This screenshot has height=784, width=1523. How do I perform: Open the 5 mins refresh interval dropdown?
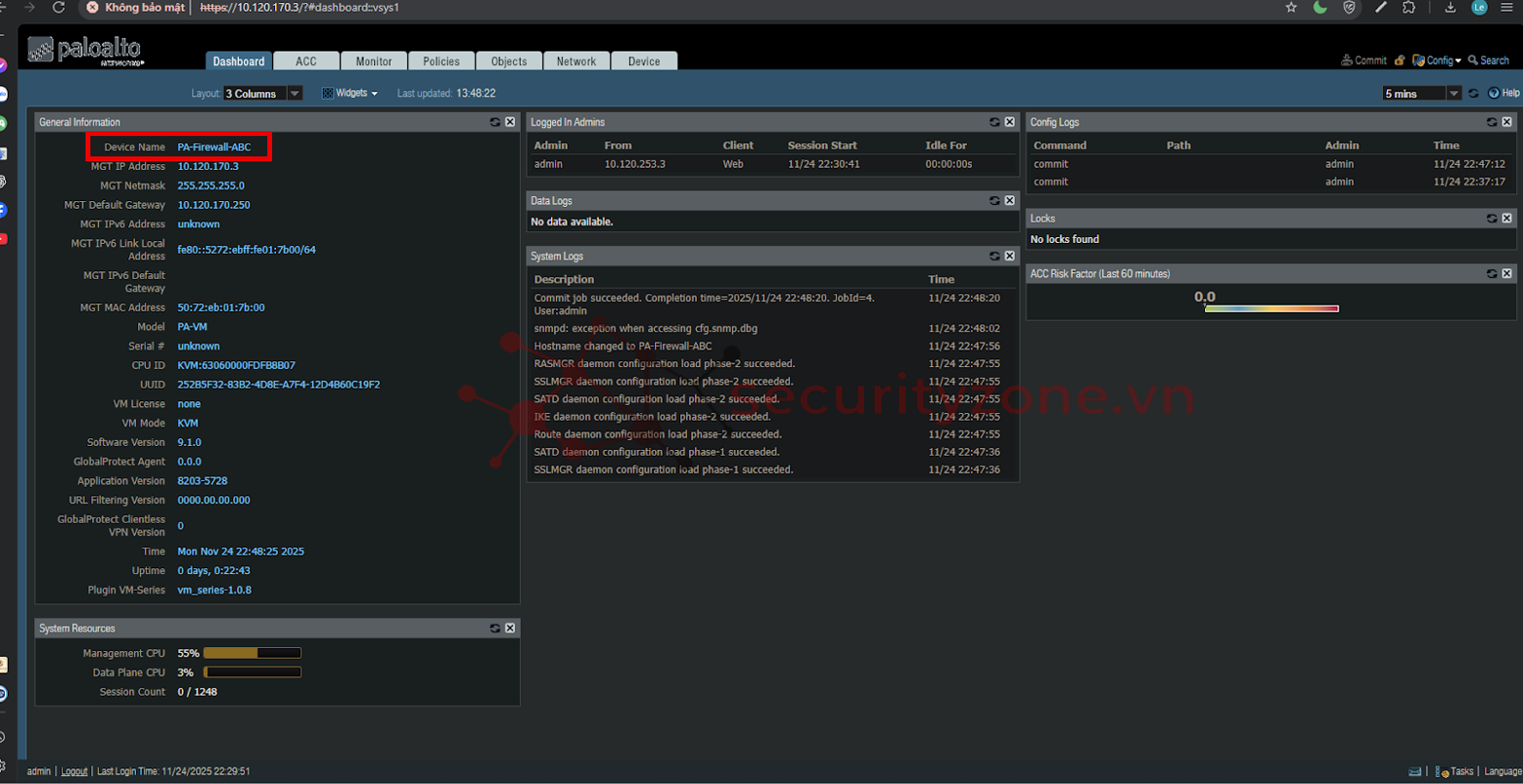[x=1454, y=93]
